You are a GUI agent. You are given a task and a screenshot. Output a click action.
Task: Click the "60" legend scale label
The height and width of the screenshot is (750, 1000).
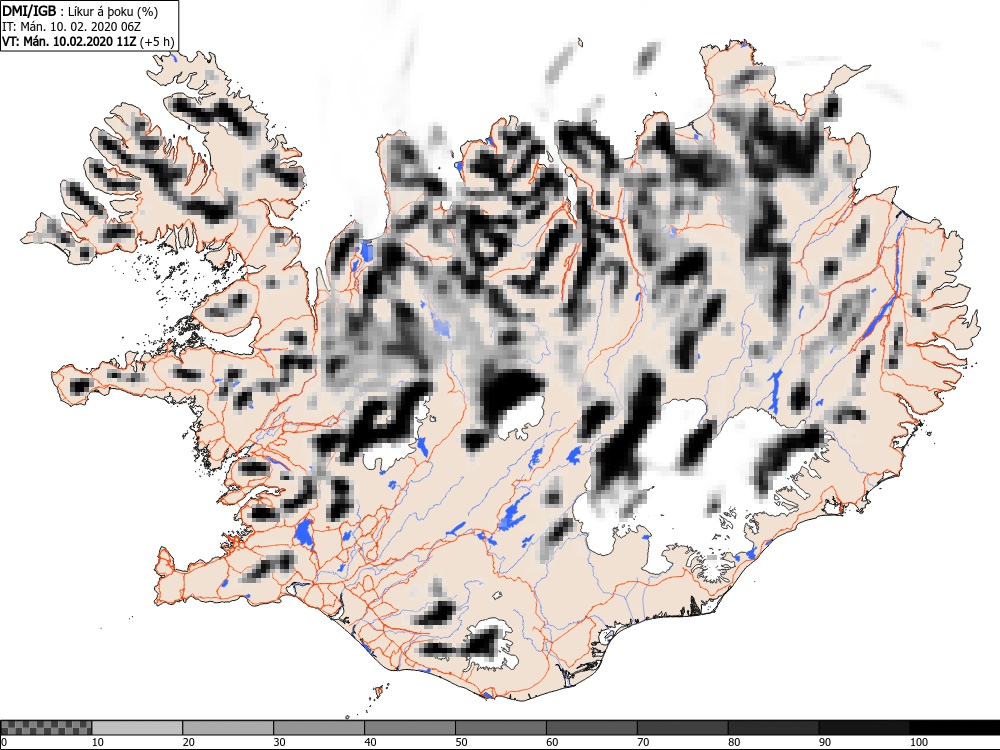[x=552, y=742]
